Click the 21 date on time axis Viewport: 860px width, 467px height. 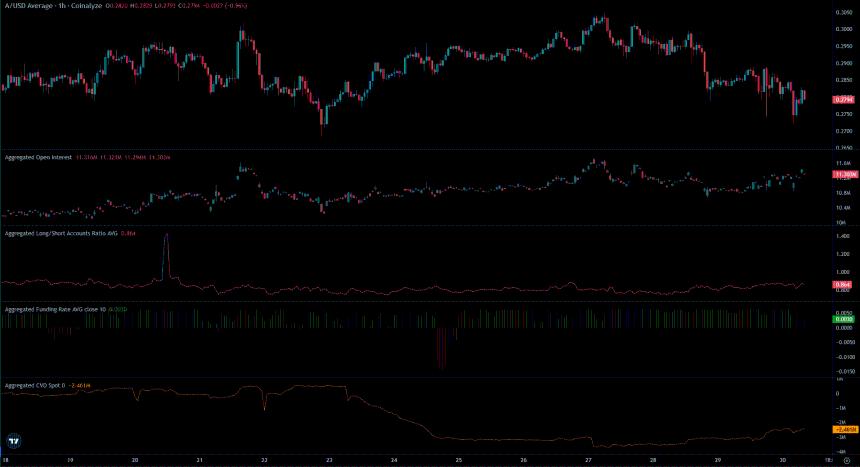[x=200, y=460]
